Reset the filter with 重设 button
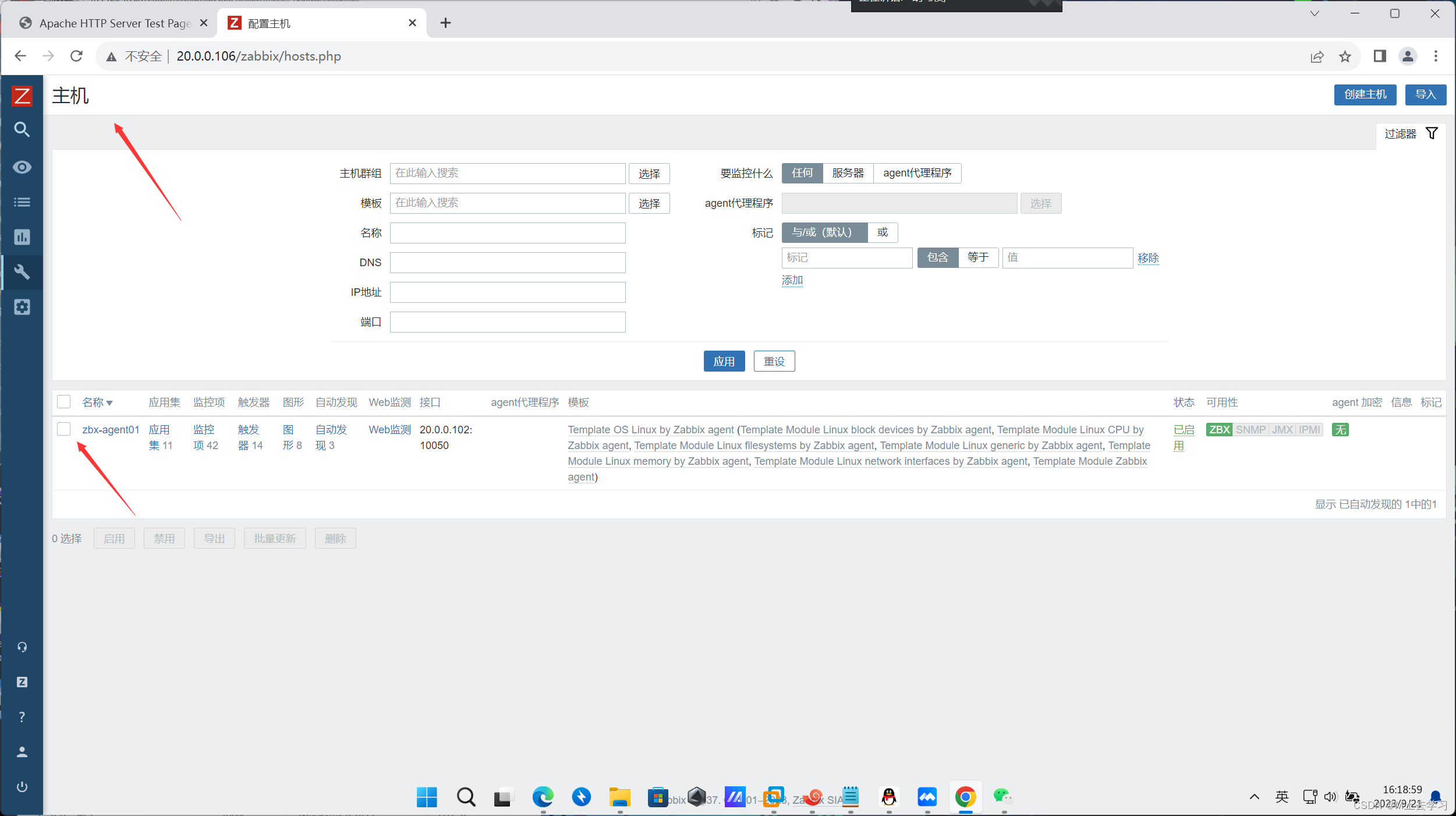Image resolution: width=1456 pixels, height=816 pixels. [x=774, y=361]
